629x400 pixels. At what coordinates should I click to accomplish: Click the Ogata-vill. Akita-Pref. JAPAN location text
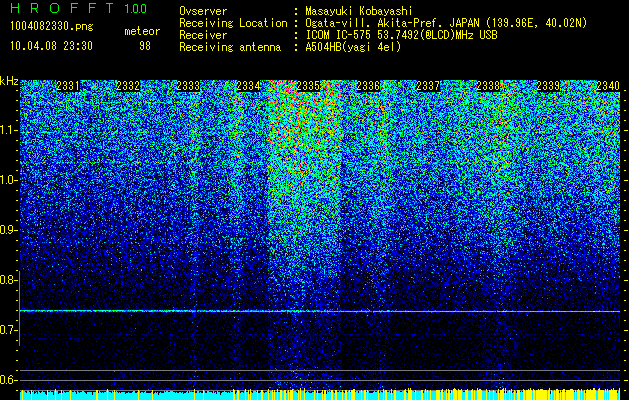point(446,23)
